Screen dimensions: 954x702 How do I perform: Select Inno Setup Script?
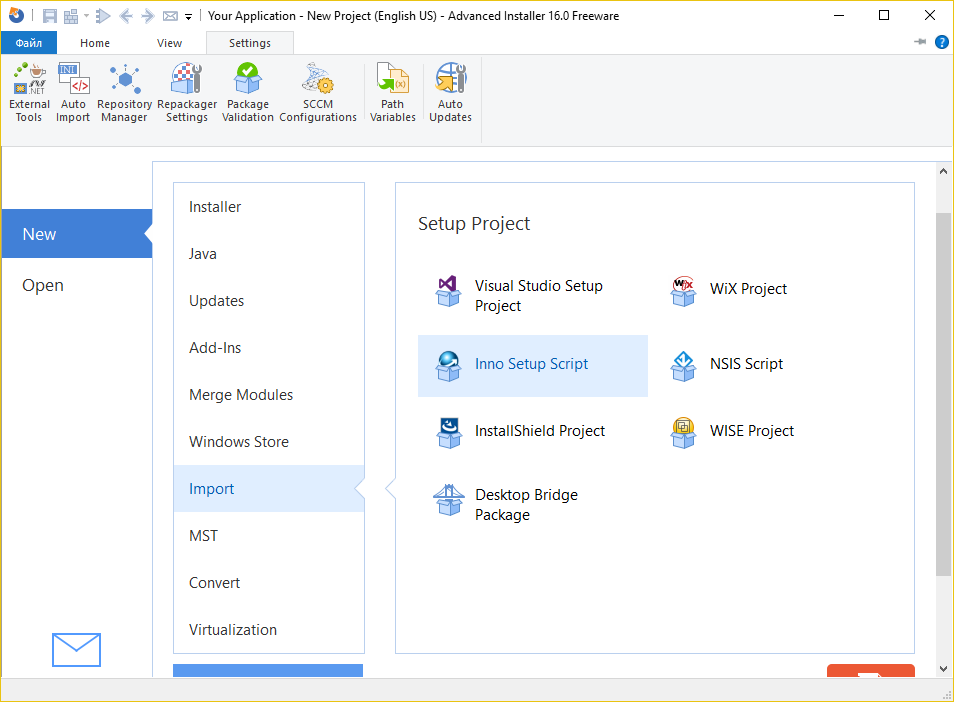pos(532,366)
